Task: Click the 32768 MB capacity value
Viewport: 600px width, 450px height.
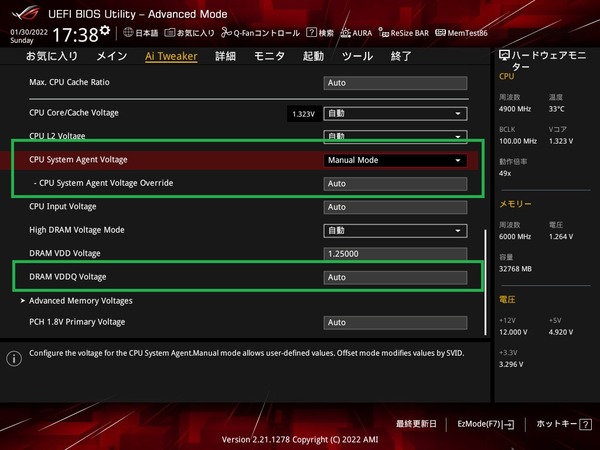Action: tap(515, 269)
